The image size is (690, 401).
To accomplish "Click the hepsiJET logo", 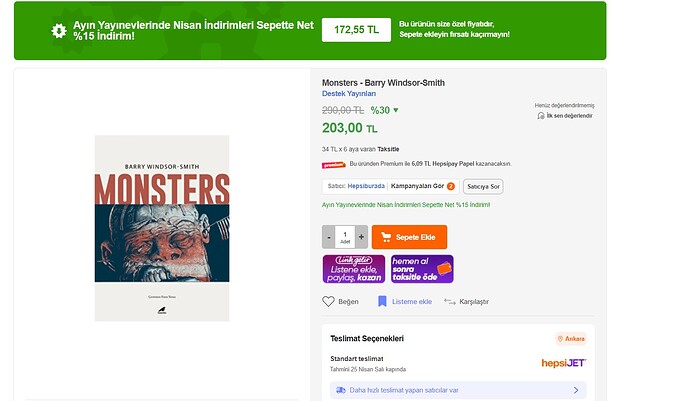I will (563, 363).
